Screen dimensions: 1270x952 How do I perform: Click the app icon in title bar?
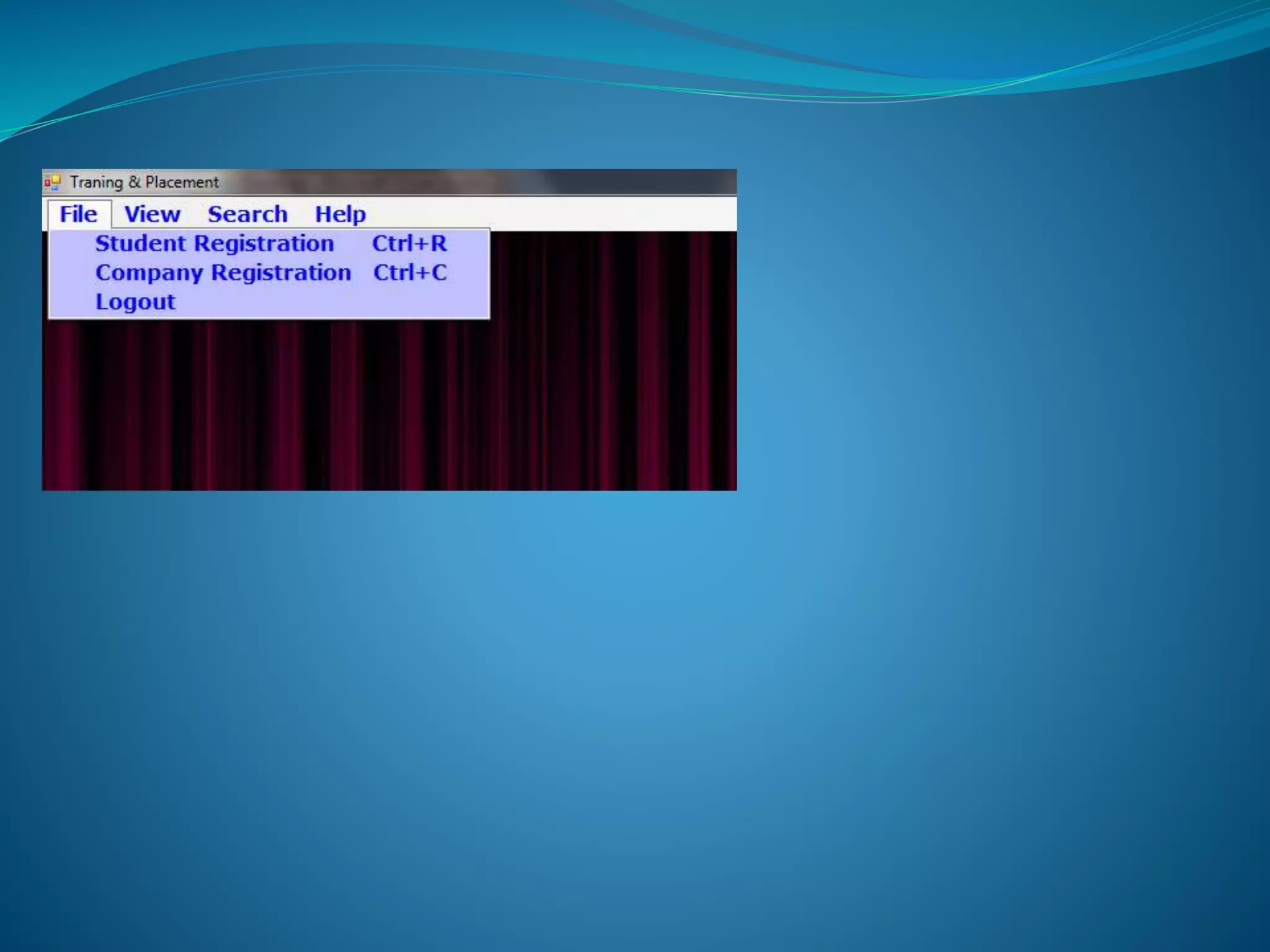pyautogui.click(x=52, y=182)
